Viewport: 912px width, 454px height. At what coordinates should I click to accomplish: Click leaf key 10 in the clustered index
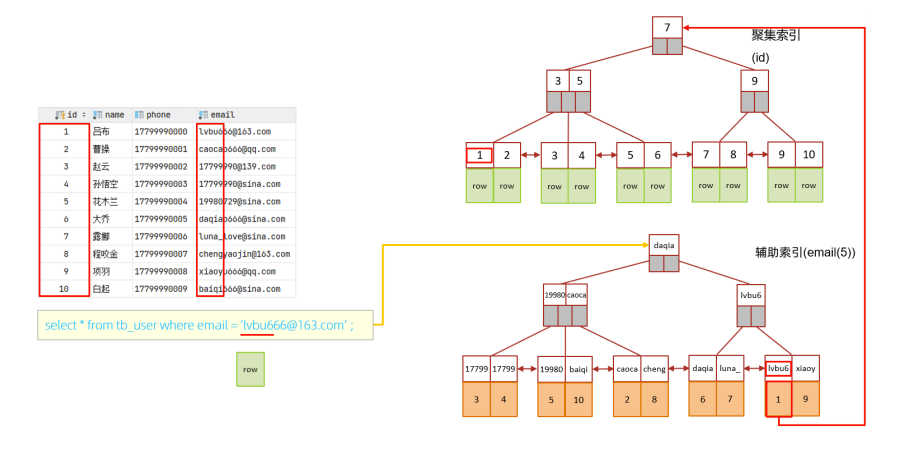(809, 155)
